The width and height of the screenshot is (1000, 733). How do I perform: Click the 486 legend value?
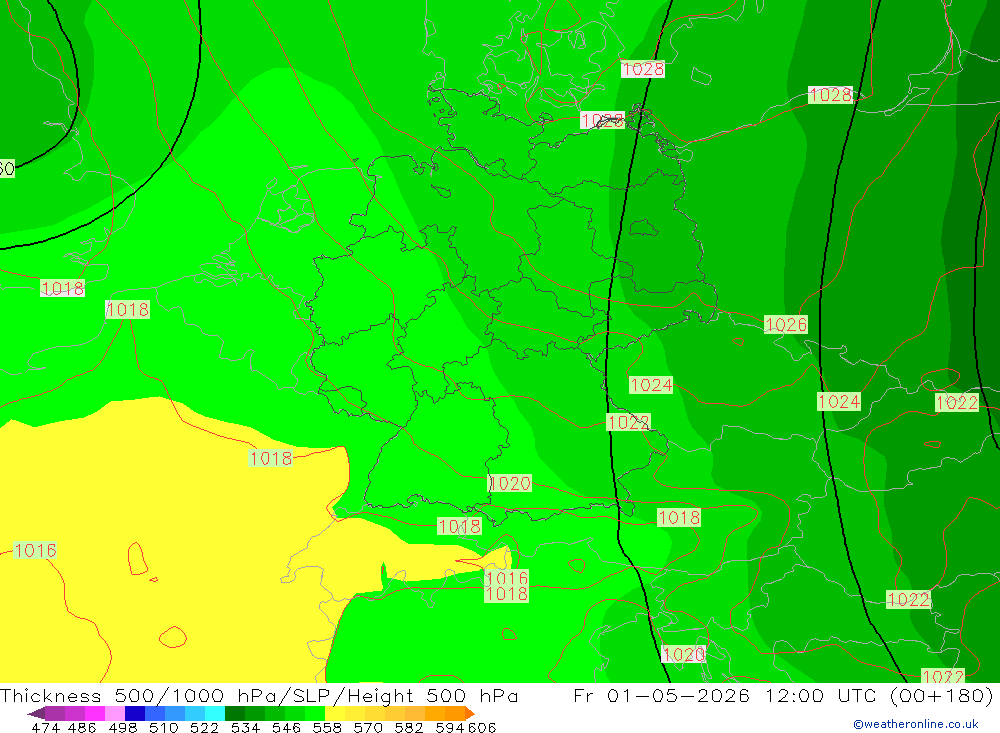pyautogui.click(x=82, y=727)
